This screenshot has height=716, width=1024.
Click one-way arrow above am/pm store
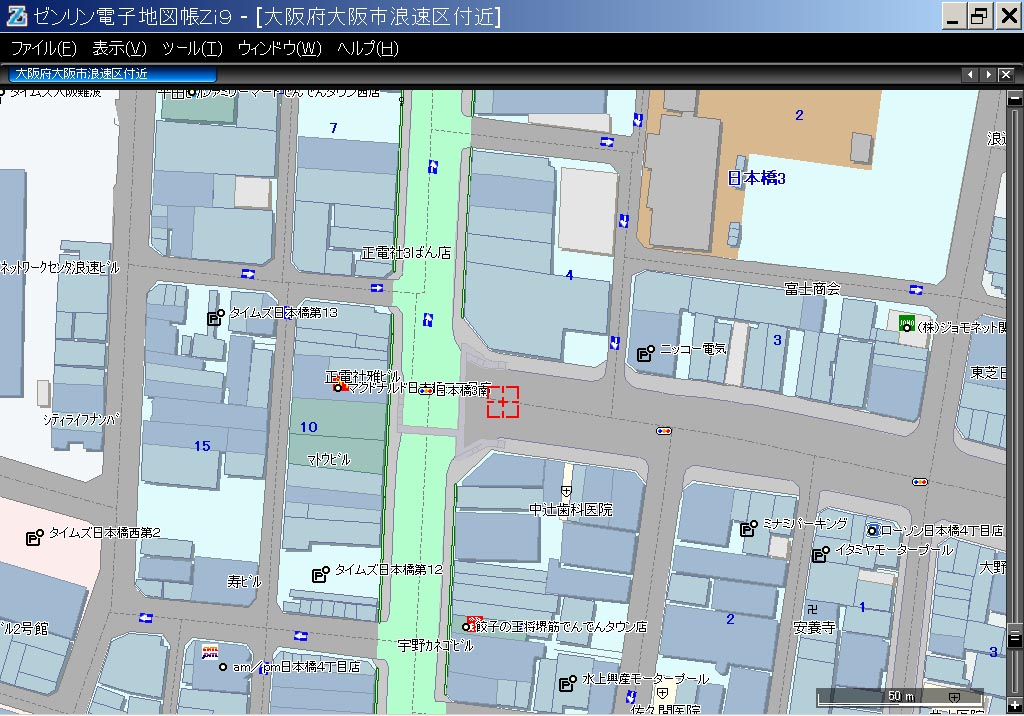300,635
